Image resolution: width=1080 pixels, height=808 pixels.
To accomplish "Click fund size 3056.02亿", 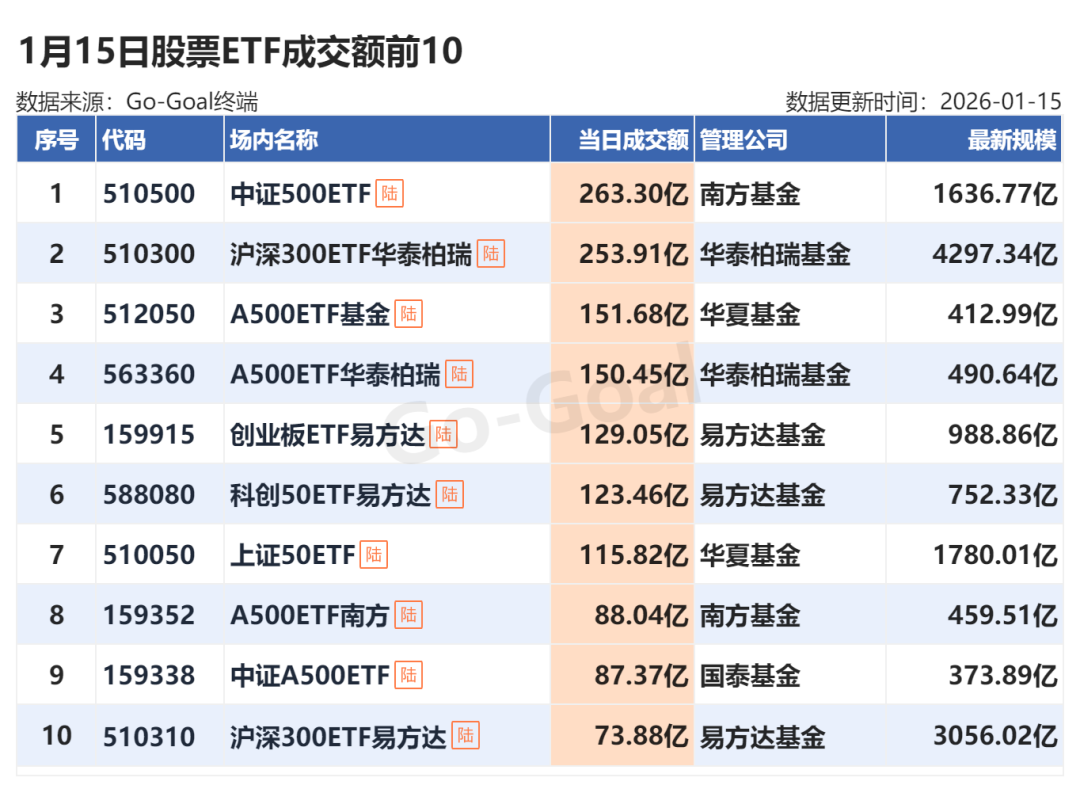I will [995, 736].
